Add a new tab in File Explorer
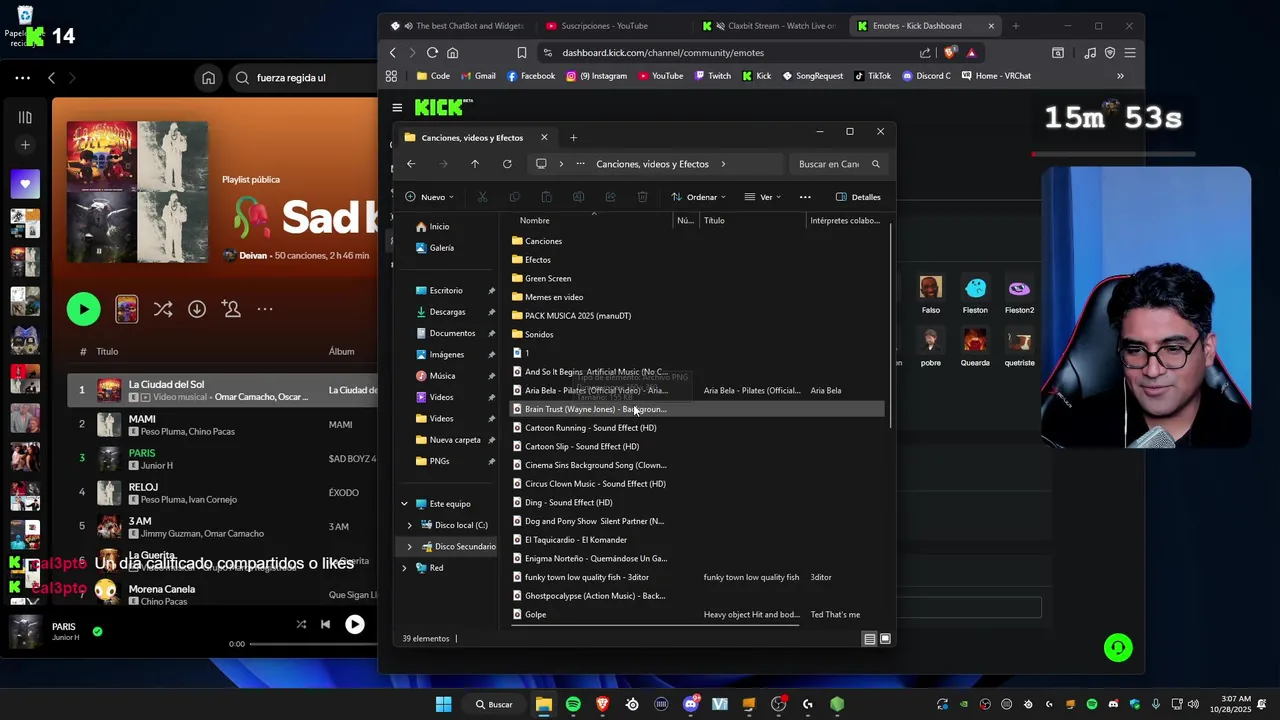This screenshot has height=720, width=1280. 573,138
